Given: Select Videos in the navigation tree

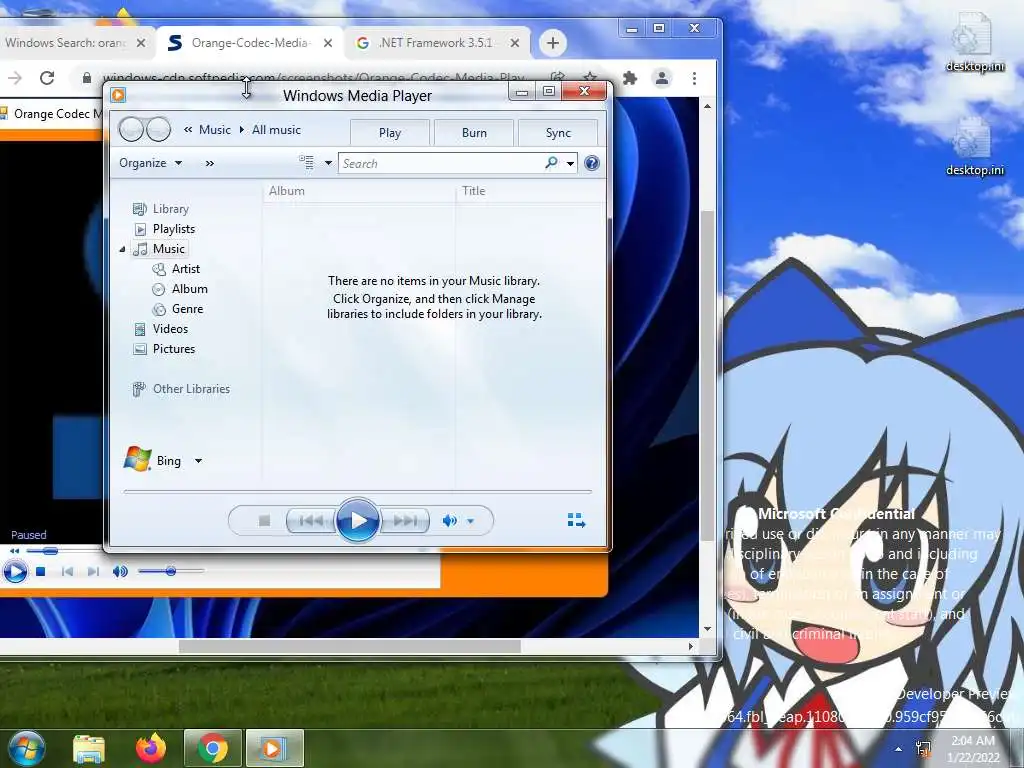Looking at the screenshot, I should pos(161,328).
